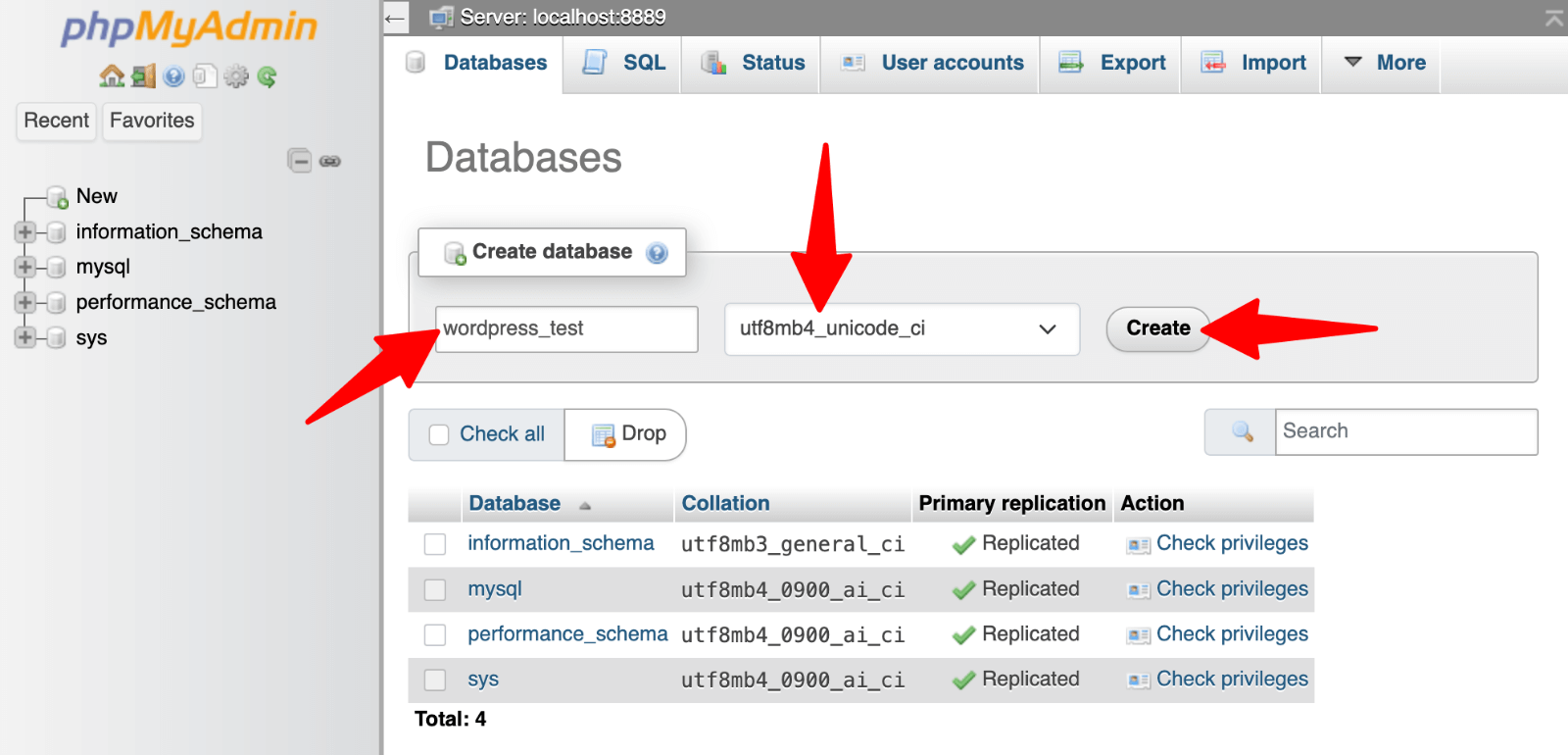Click the Check privileges icon for sys
Screen dimensions: 1568x755
[1138, 680]
